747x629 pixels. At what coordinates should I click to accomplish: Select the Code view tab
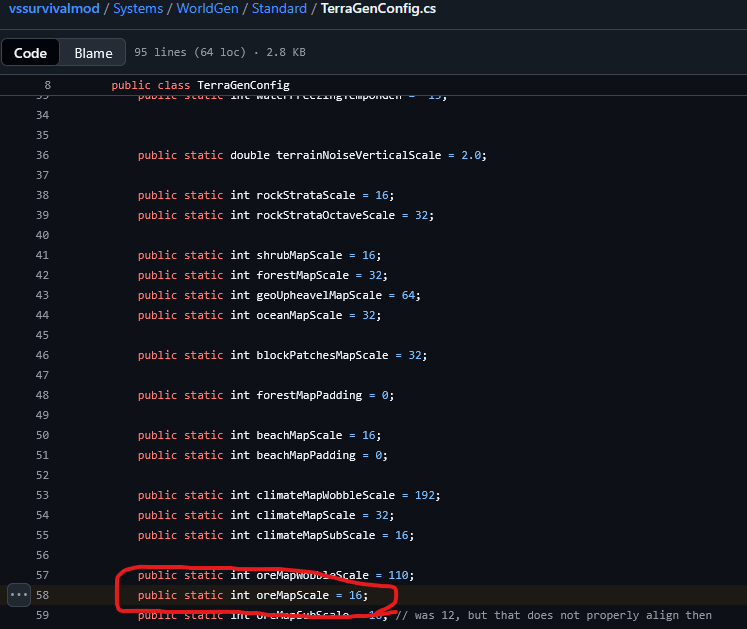pos(30,53)
